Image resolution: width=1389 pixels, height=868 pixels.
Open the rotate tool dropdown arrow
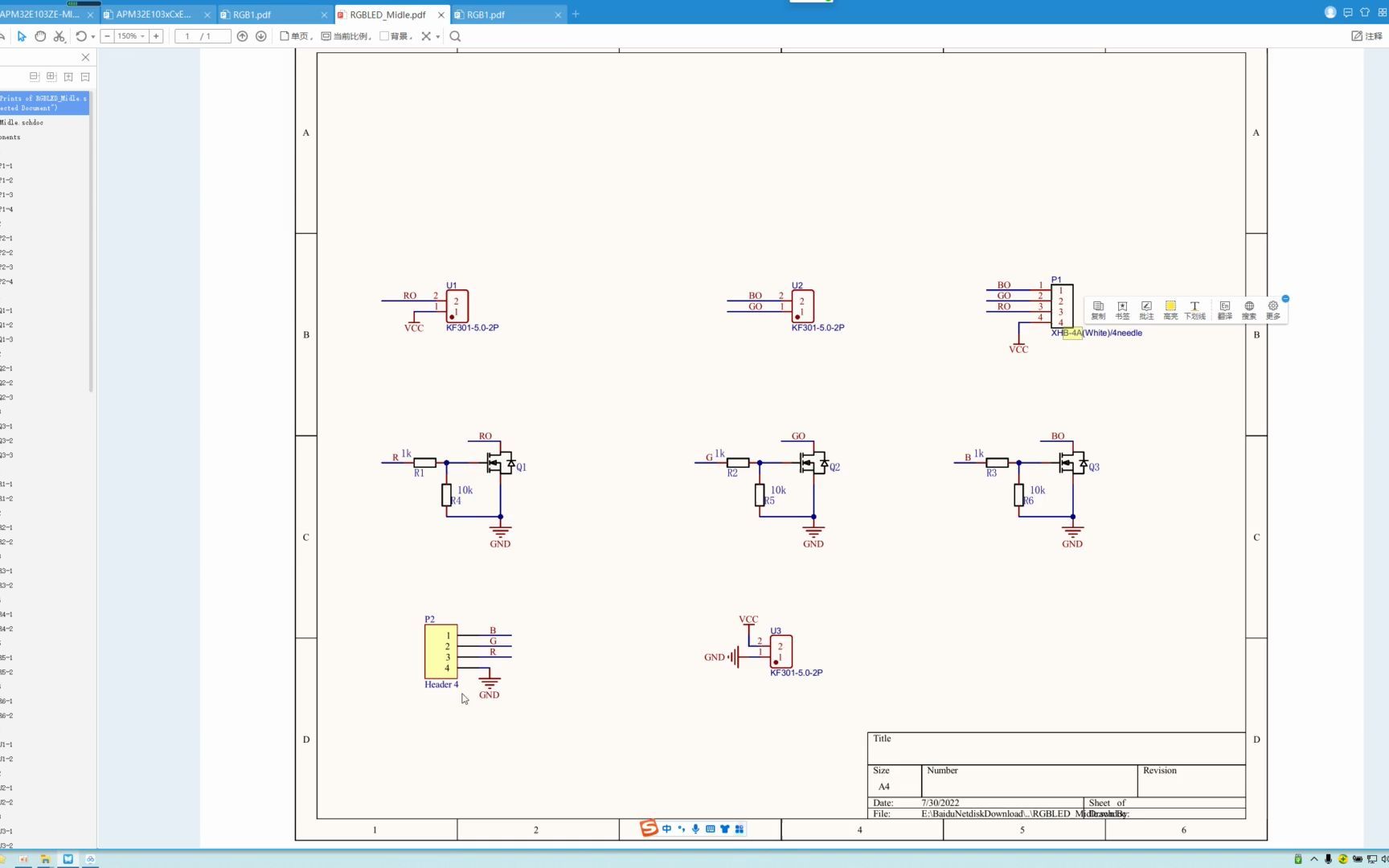click(x=92, y=37)
